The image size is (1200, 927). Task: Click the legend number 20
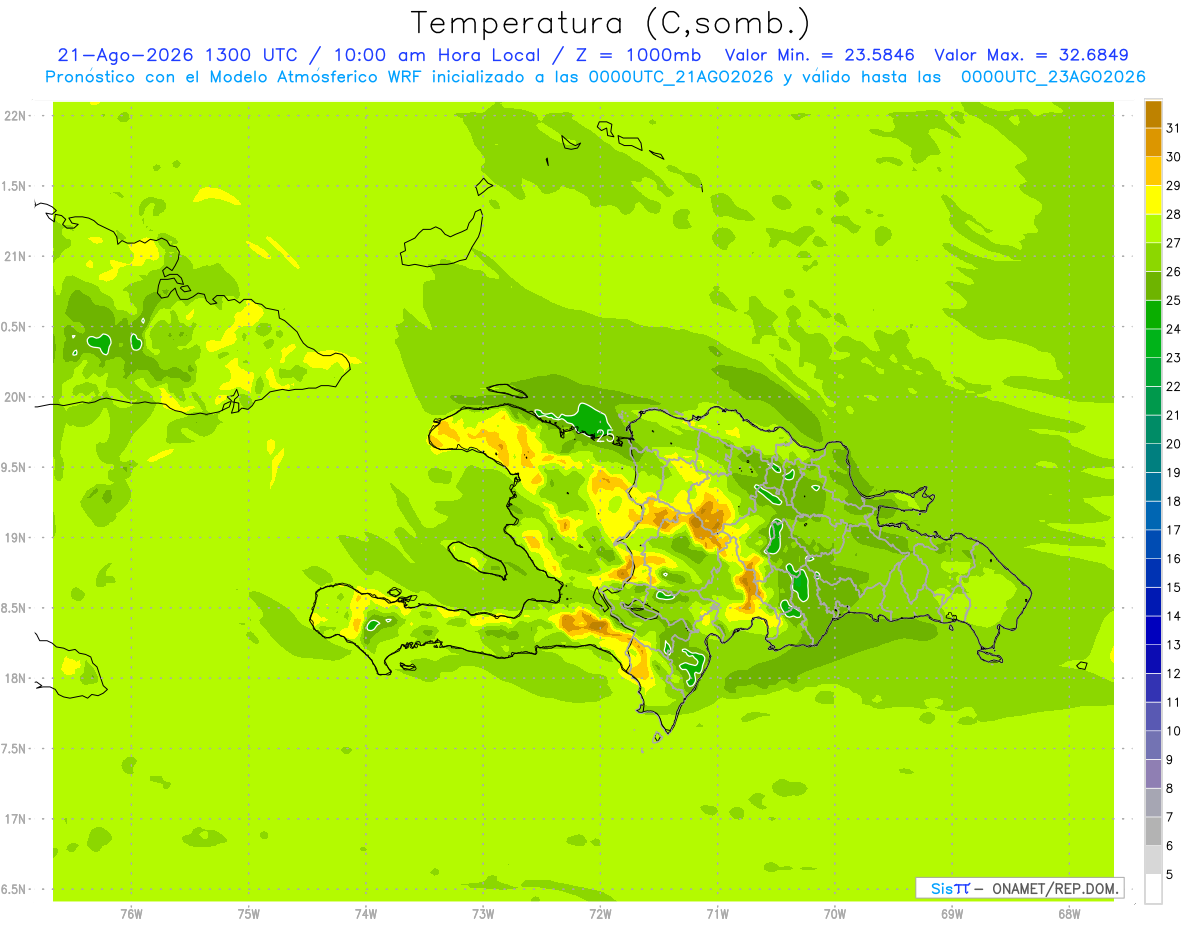pyautogui.click(x=1174, y=444)
